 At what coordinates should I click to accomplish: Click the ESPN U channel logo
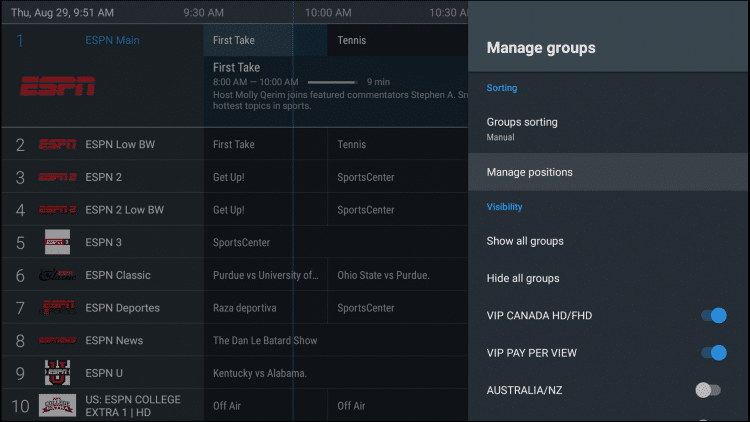pyautogui.click(x=57, y=373)
